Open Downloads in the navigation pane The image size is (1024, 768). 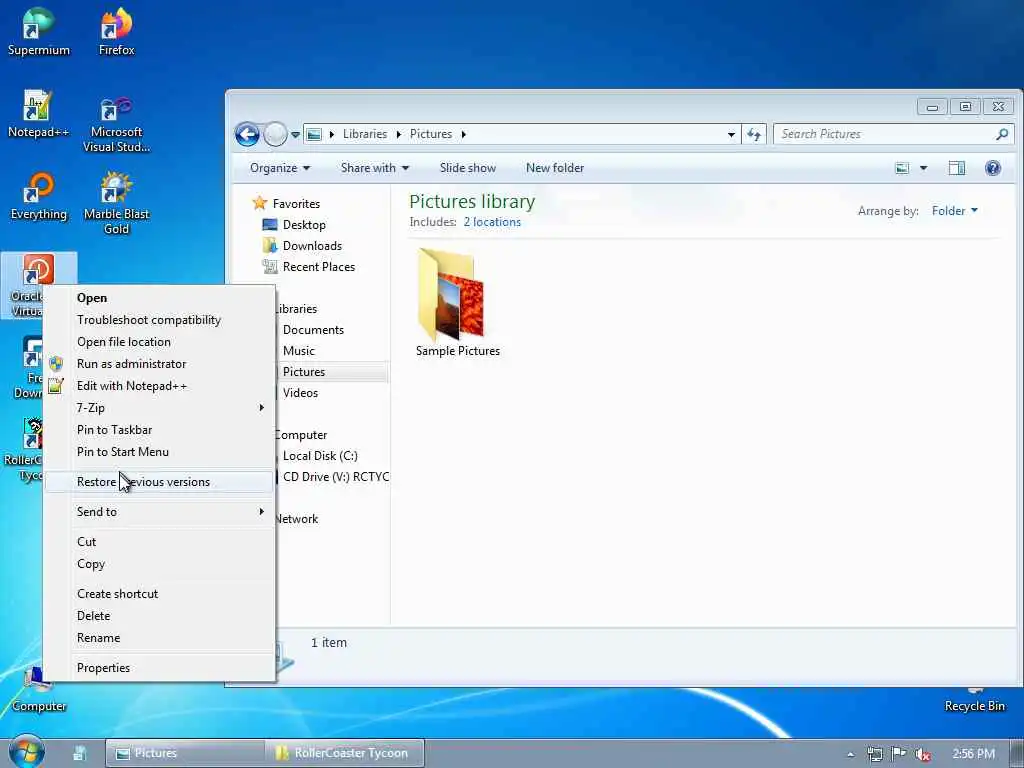click(x=312, y=246)
